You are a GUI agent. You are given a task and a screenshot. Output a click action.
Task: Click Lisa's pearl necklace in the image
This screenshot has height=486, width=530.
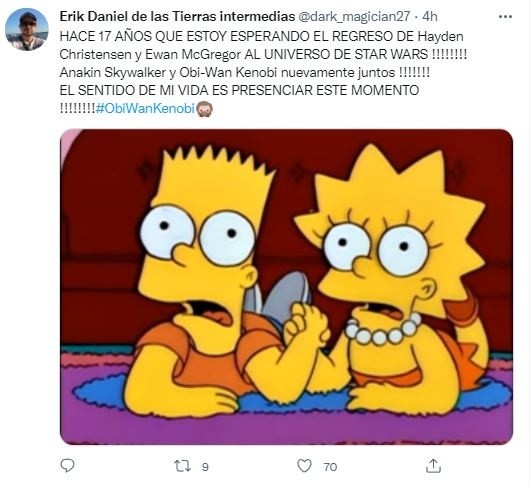point(383,329)
